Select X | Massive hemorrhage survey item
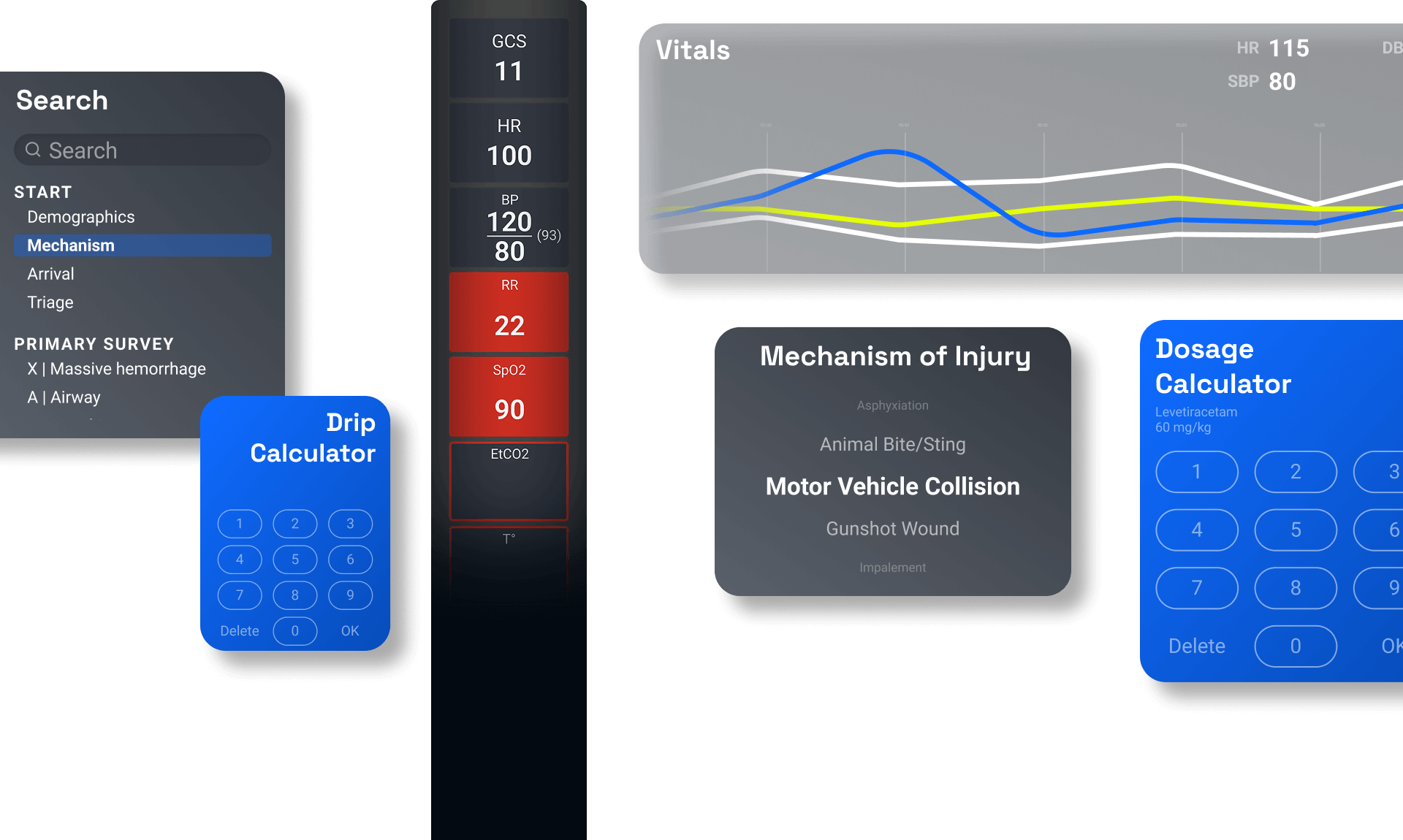 coord(117,369)
